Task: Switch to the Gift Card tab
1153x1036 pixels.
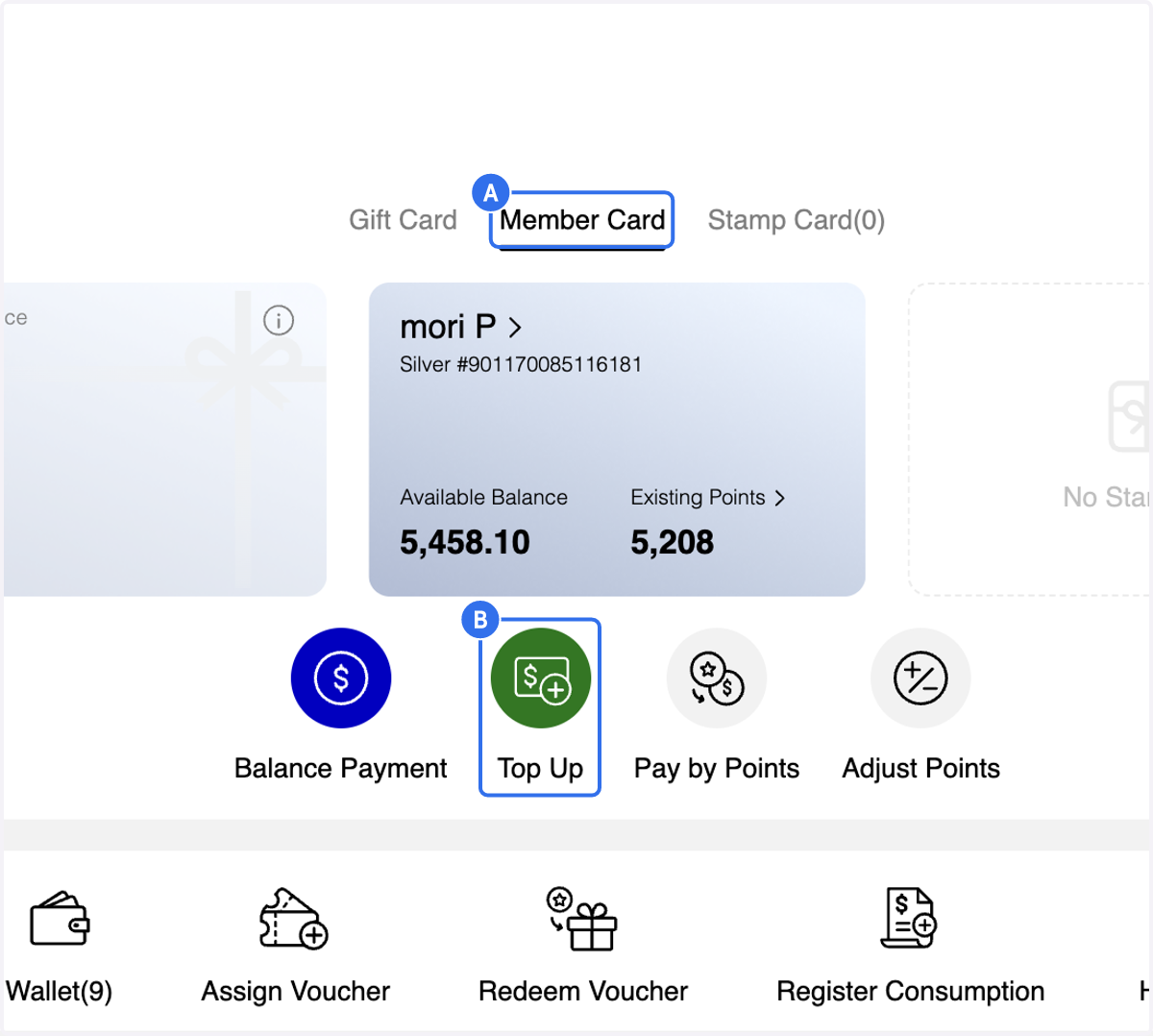Action: pos(403,220)
